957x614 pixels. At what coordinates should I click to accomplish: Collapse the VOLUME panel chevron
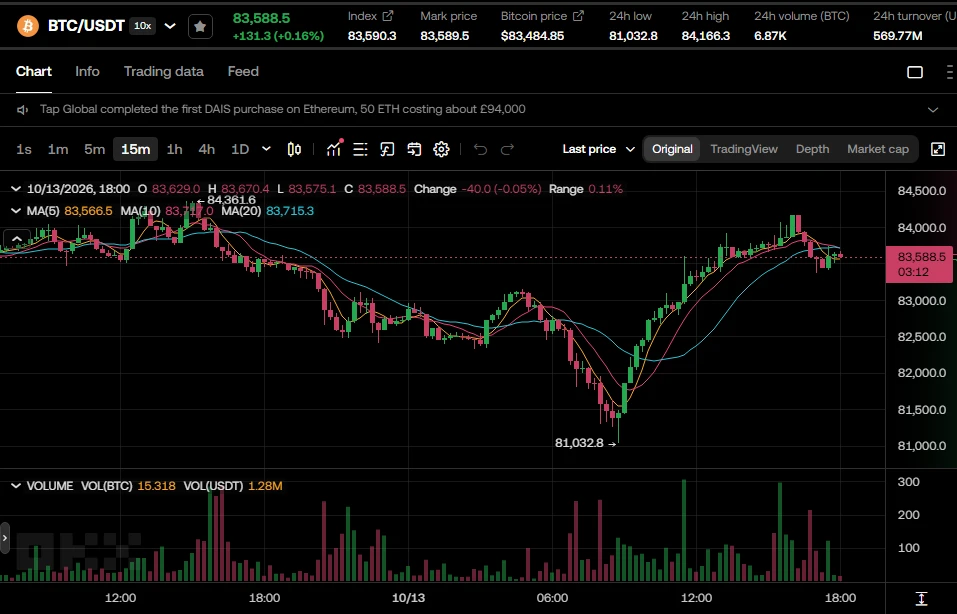[x=16, y=486]
